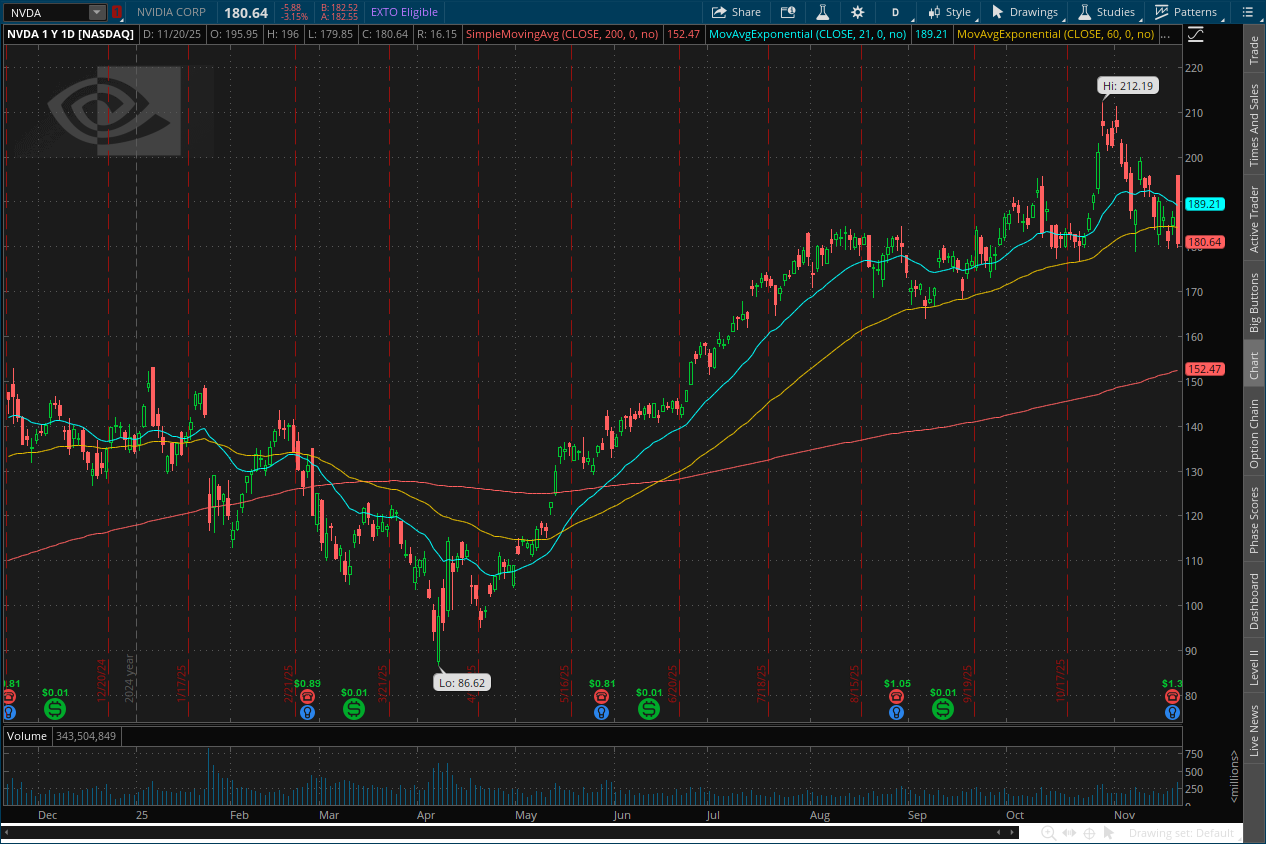
Task: Click the blue lightbulb icon near June earnings
Action: (601, 712)
